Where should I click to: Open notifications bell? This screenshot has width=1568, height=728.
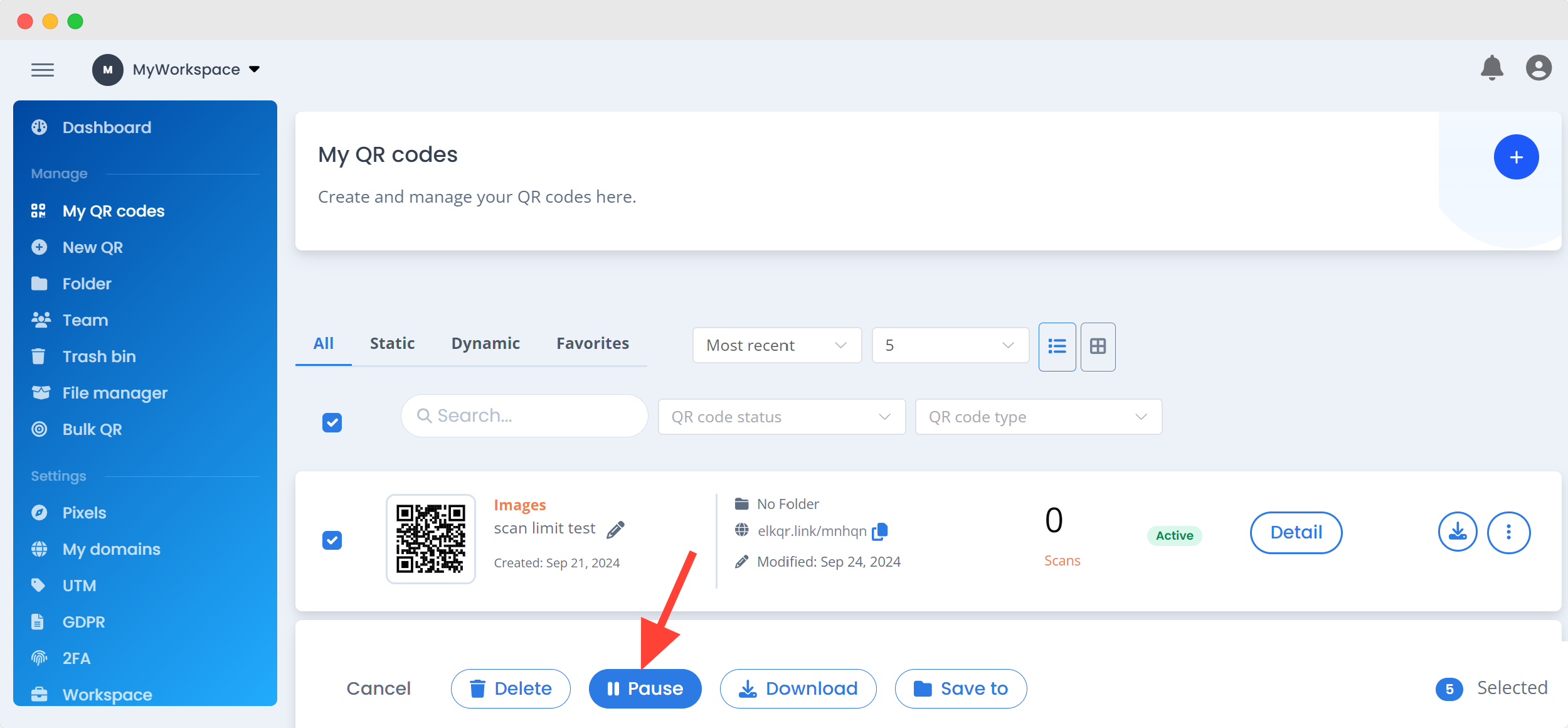point(1492,69)
